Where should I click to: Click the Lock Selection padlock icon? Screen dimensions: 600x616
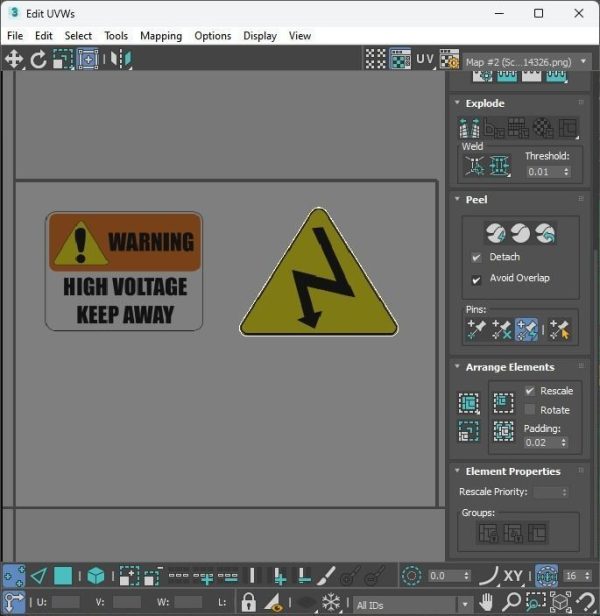pyautogui.click(x=248, y=602)
